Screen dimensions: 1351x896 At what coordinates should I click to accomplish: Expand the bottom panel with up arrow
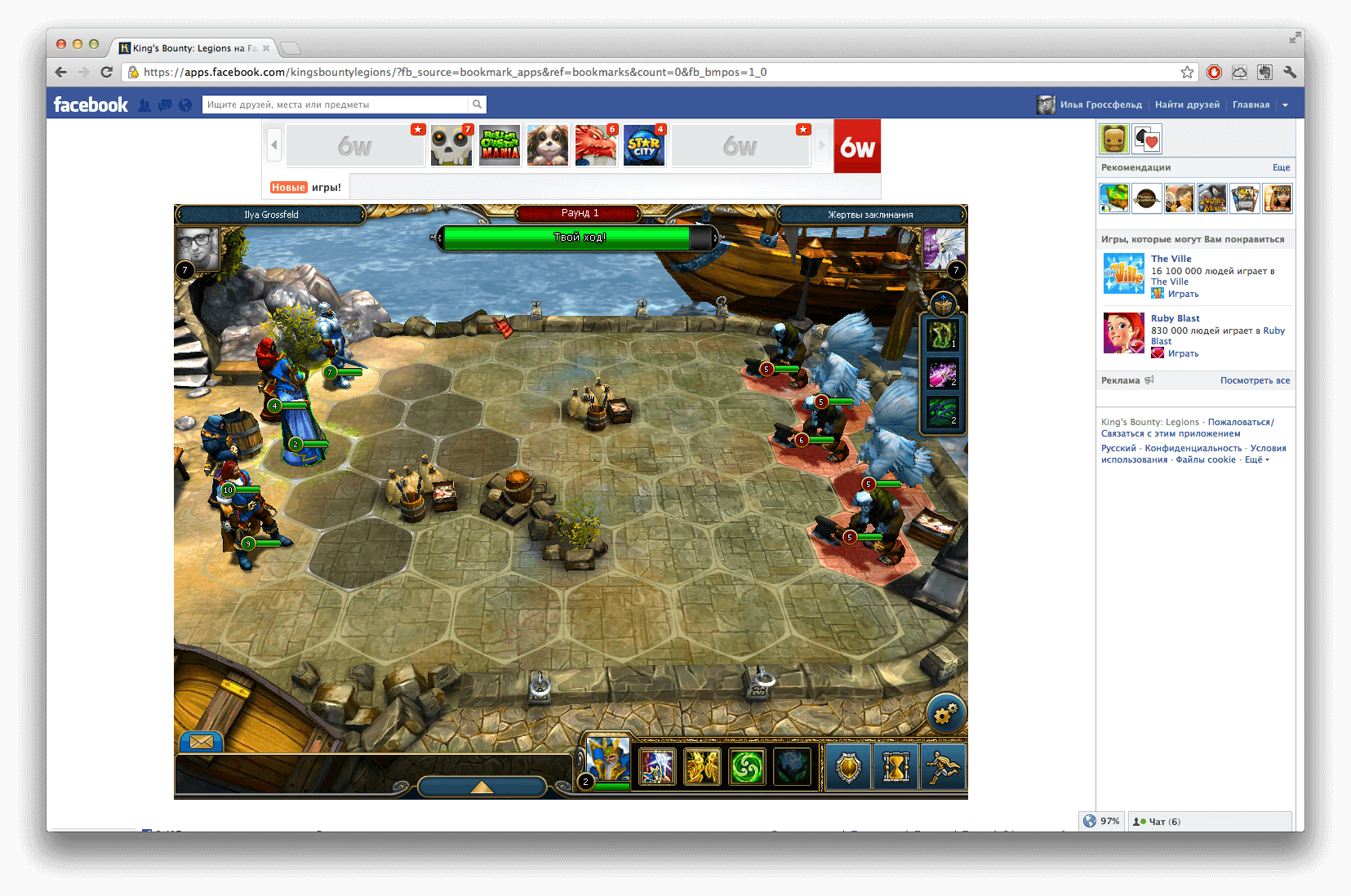482,787
